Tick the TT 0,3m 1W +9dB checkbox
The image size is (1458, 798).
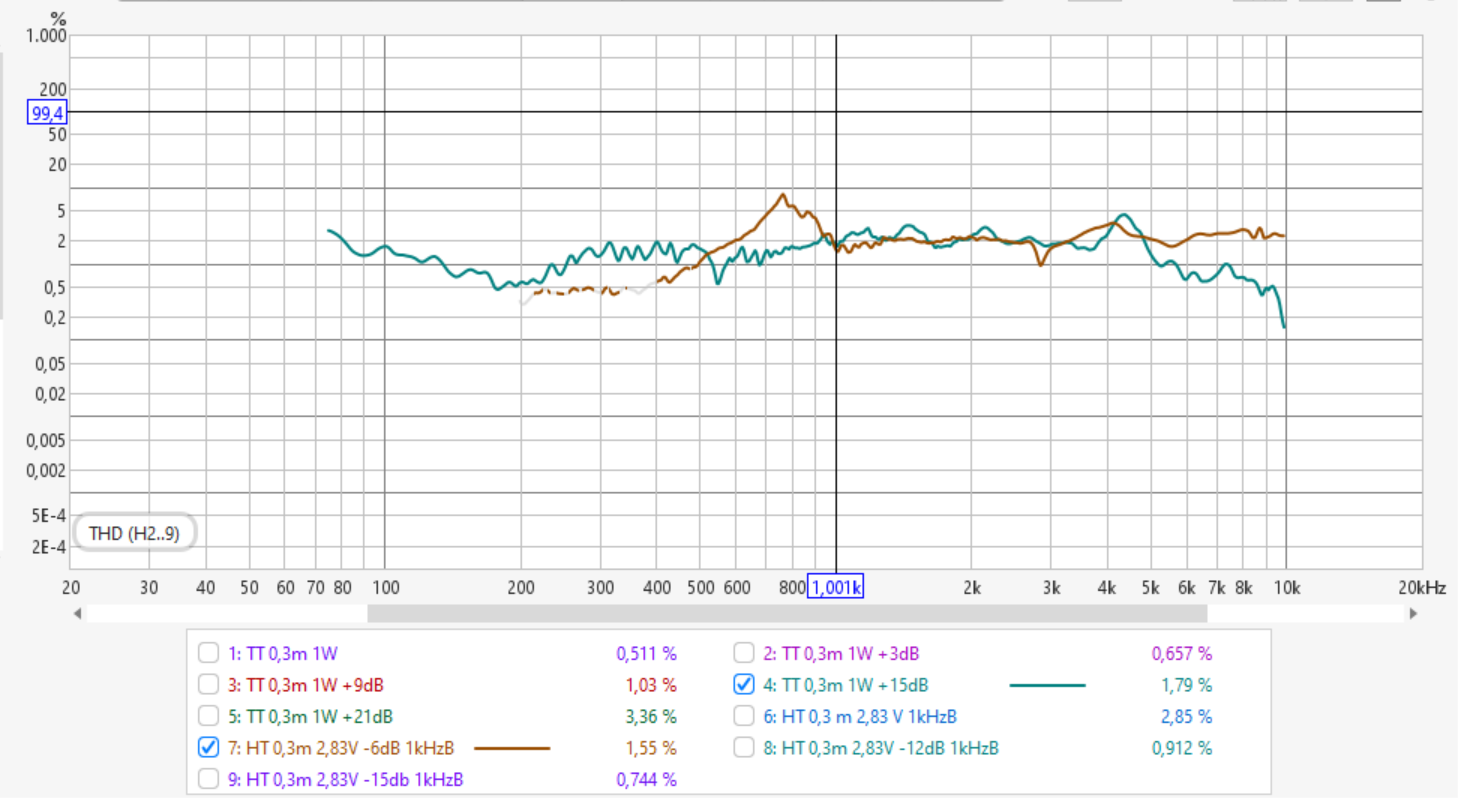pos(208,685)
